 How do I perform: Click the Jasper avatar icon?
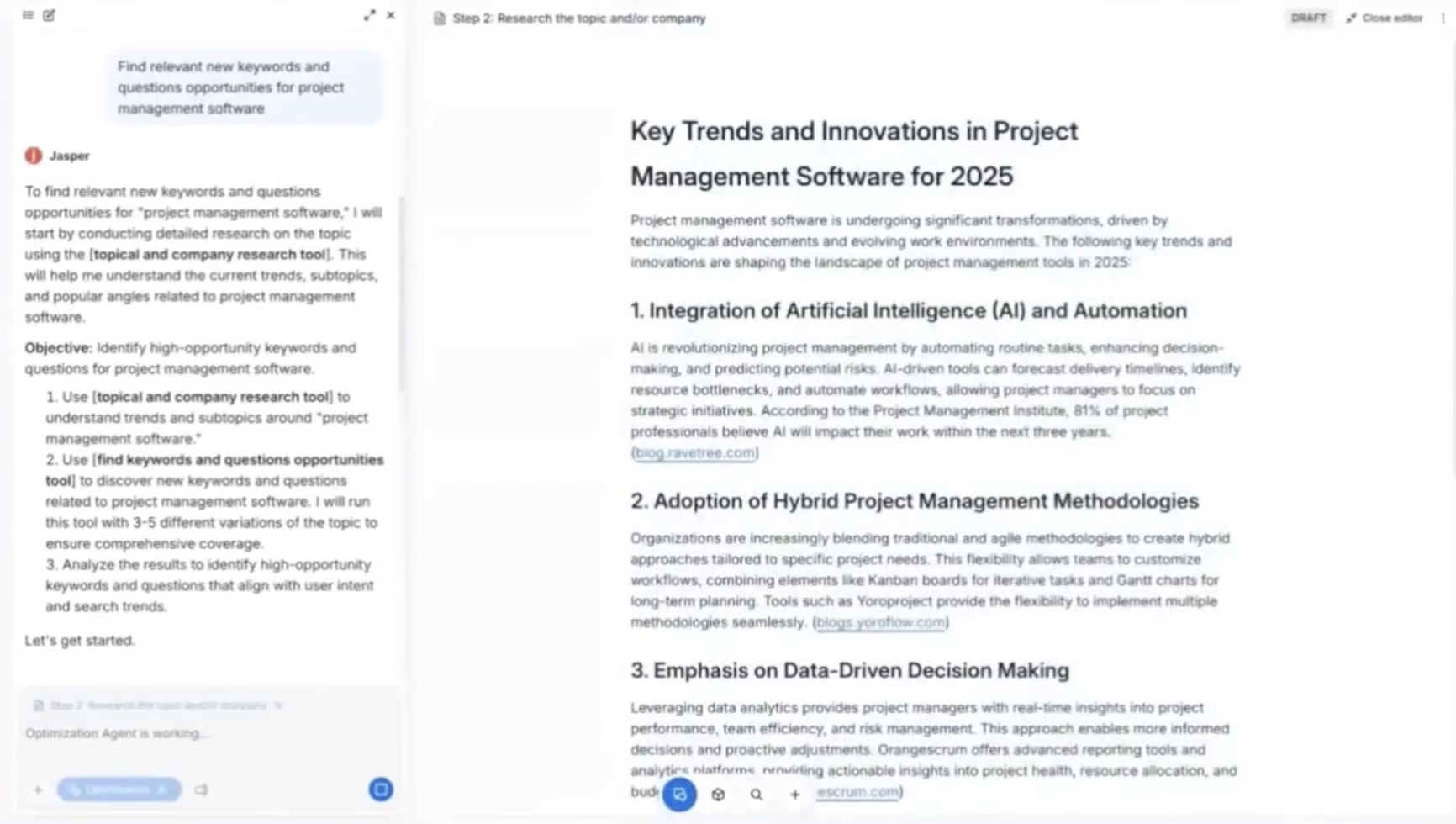point(34,156)
